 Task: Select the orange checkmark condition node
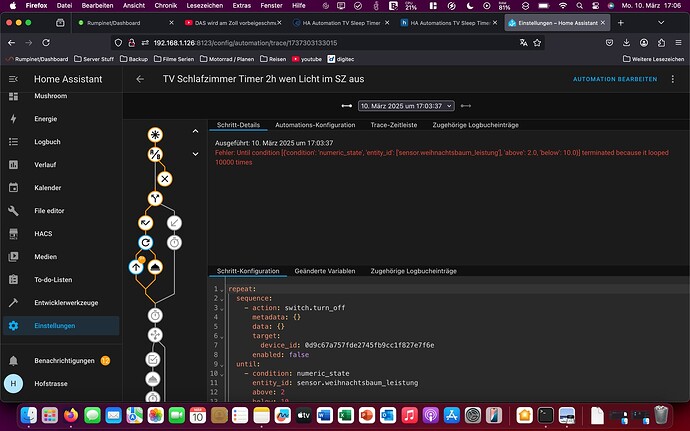coord(145,223)
